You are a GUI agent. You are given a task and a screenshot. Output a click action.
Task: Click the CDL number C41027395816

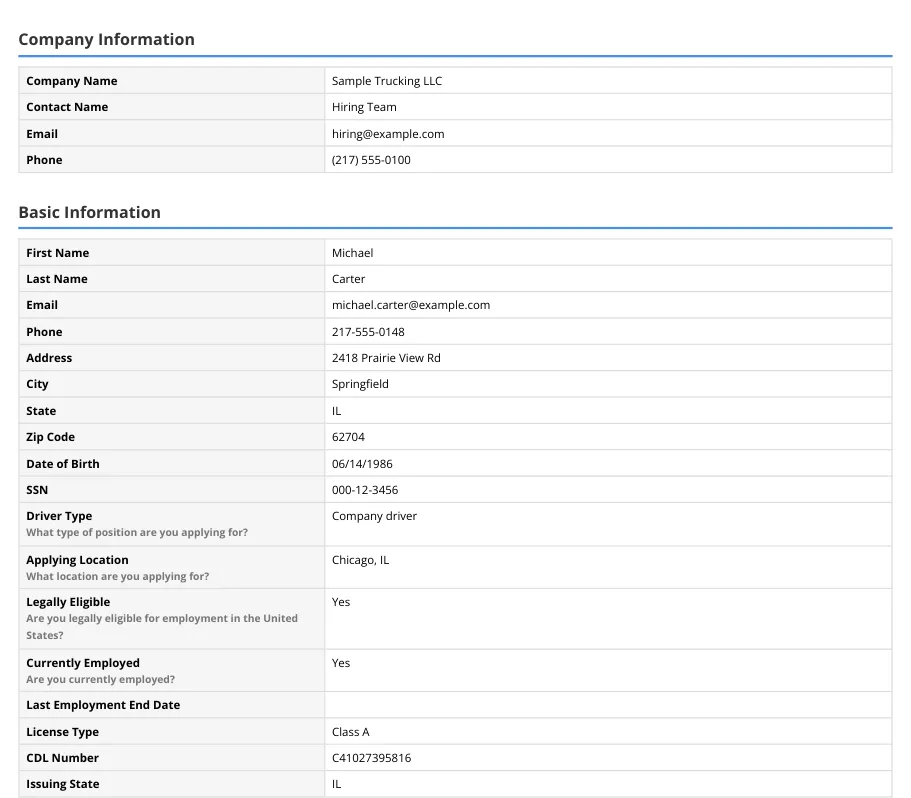pos(371,758)
